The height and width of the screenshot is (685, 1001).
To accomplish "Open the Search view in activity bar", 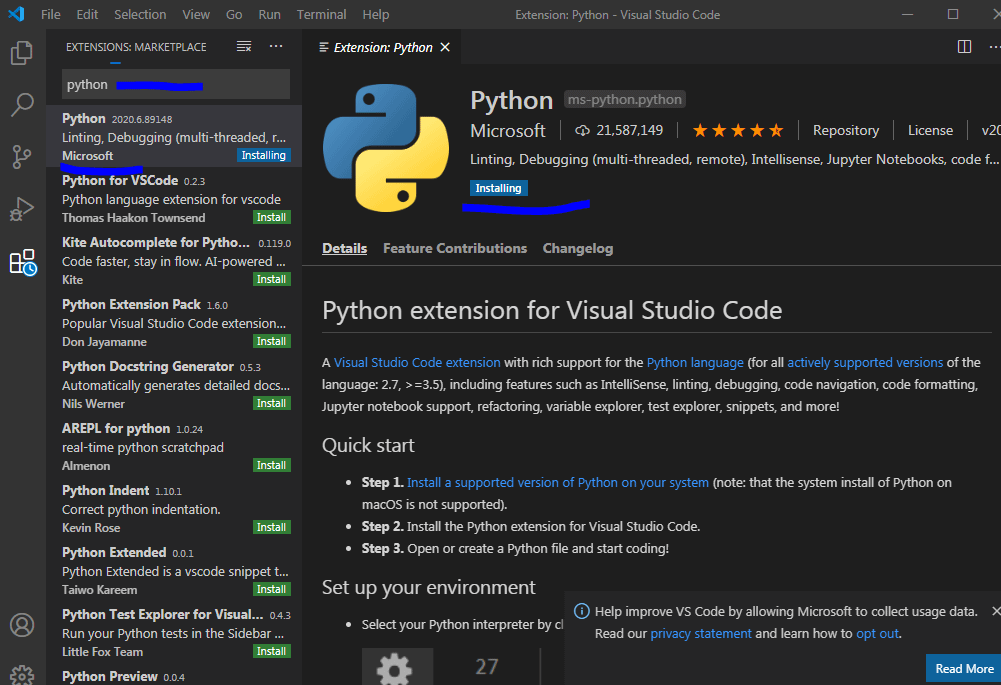I will tap(22, 105).
